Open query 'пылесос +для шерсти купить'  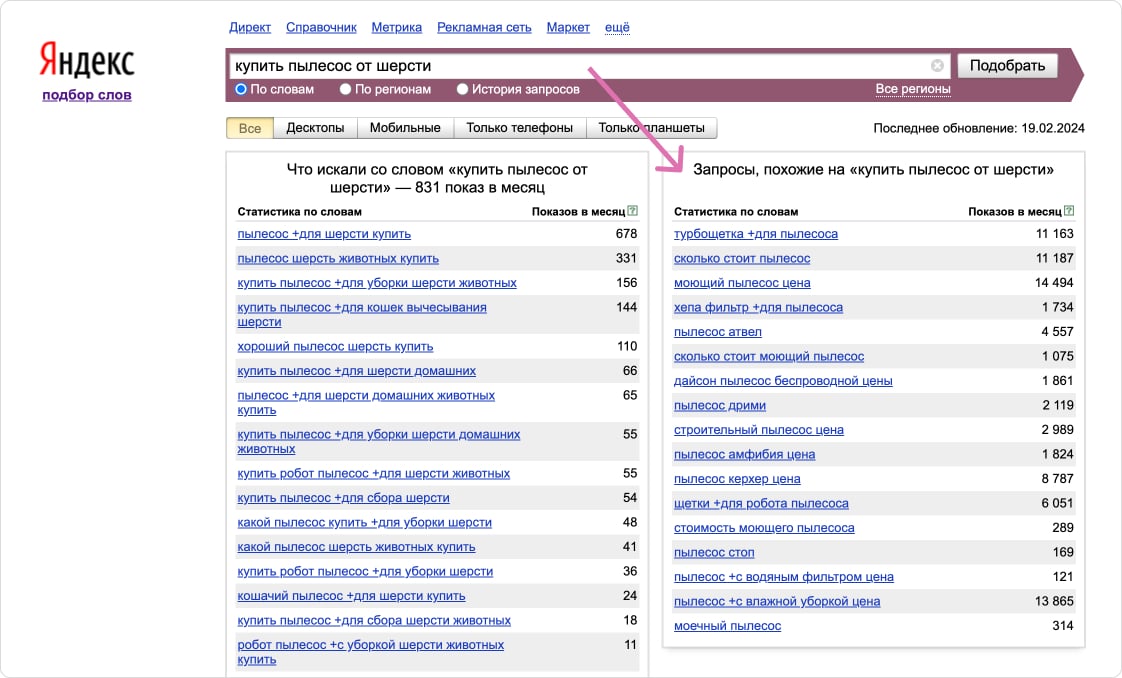[324, 234]
